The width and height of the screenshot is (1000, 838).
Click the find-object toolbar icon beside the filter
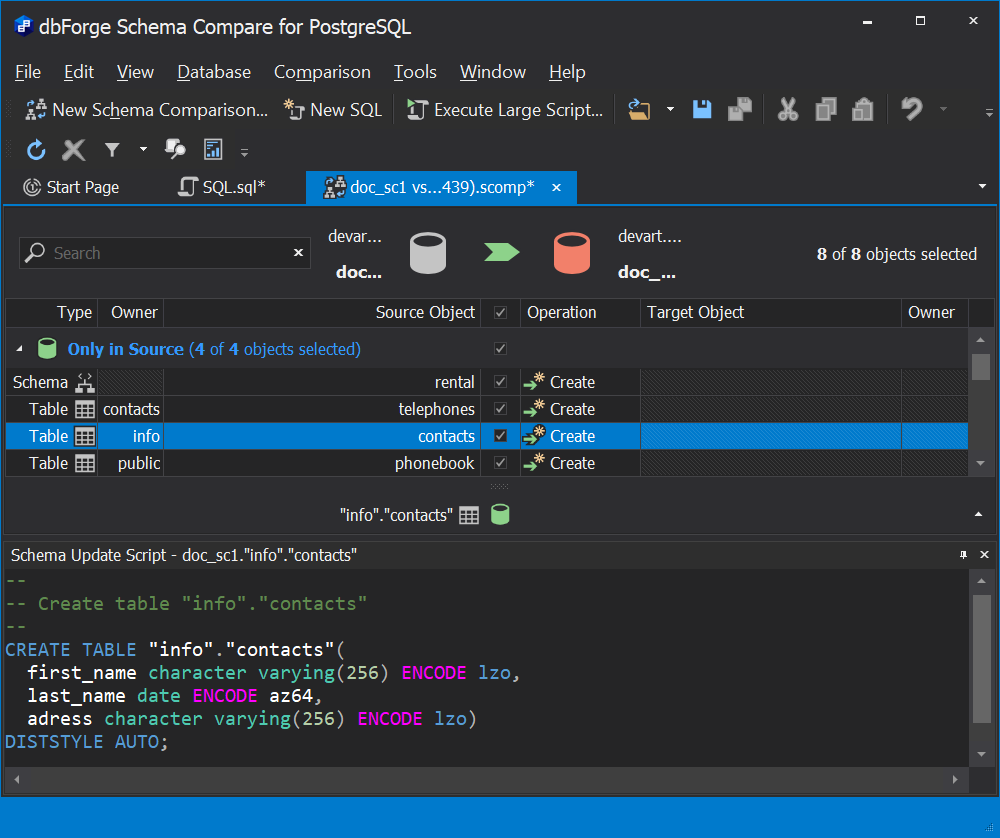point(175,149)
